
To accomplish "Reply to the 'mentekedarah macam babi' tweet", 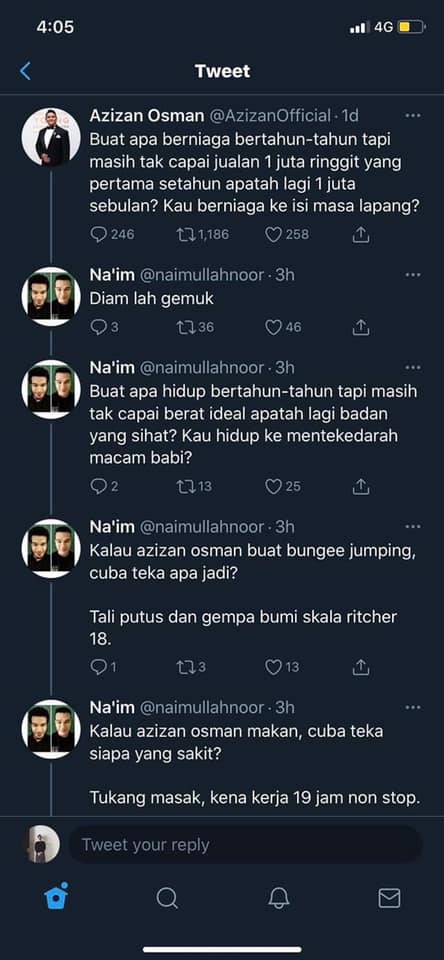I will tap(99, 487).
